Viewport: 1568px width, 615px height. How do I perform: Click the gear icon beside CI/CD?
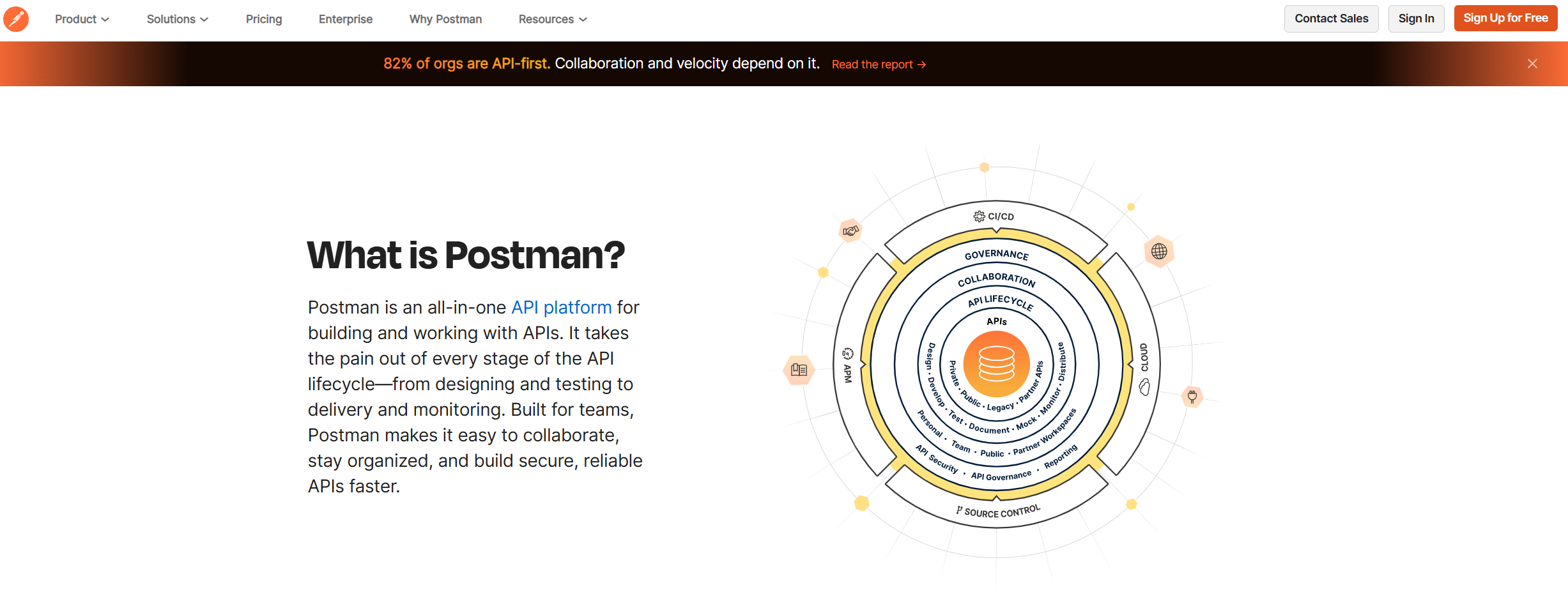pos(979,216)
